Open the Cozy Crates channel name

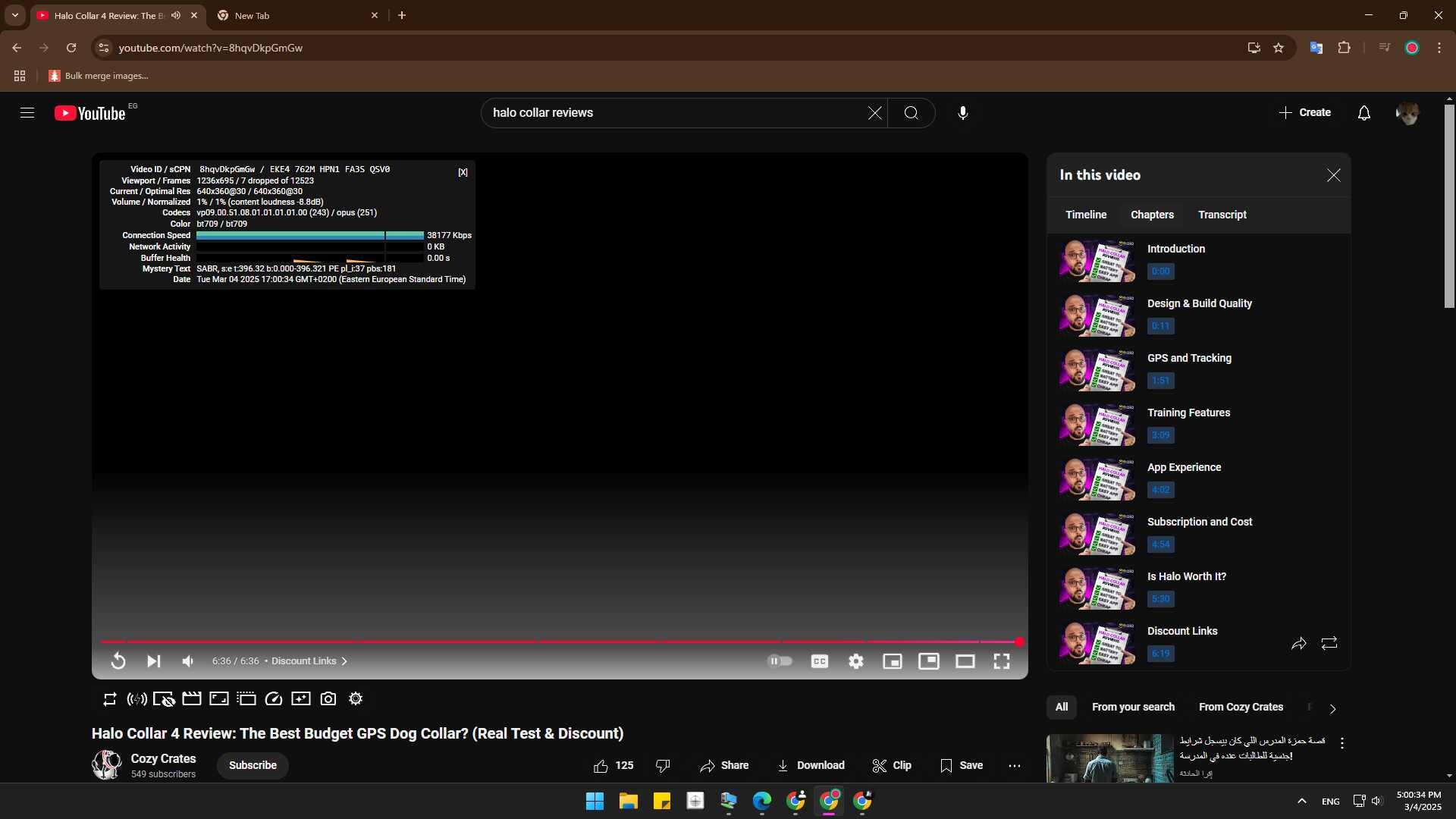point(163,759)
